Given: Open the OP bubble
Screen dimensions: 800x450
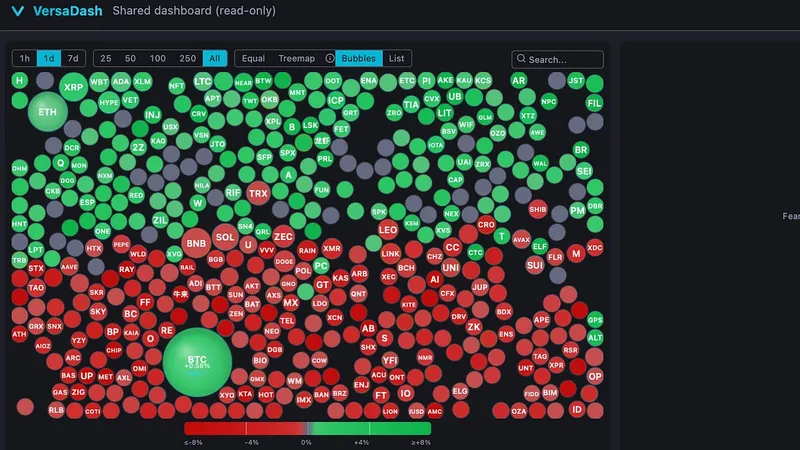Looking at the screenshot, I should 595,377.
